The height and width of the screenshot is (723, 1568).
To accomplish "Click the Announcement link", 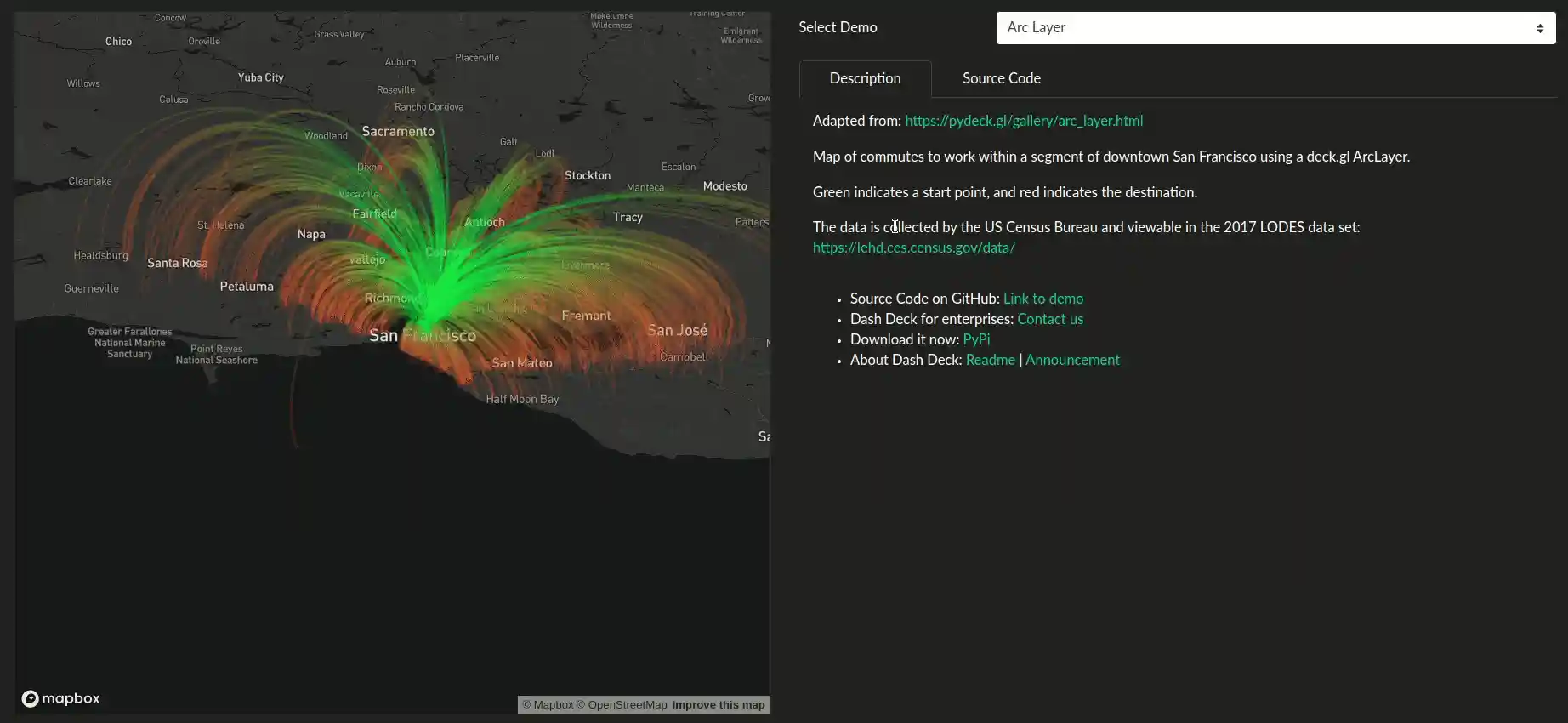I will point(1071,360).
